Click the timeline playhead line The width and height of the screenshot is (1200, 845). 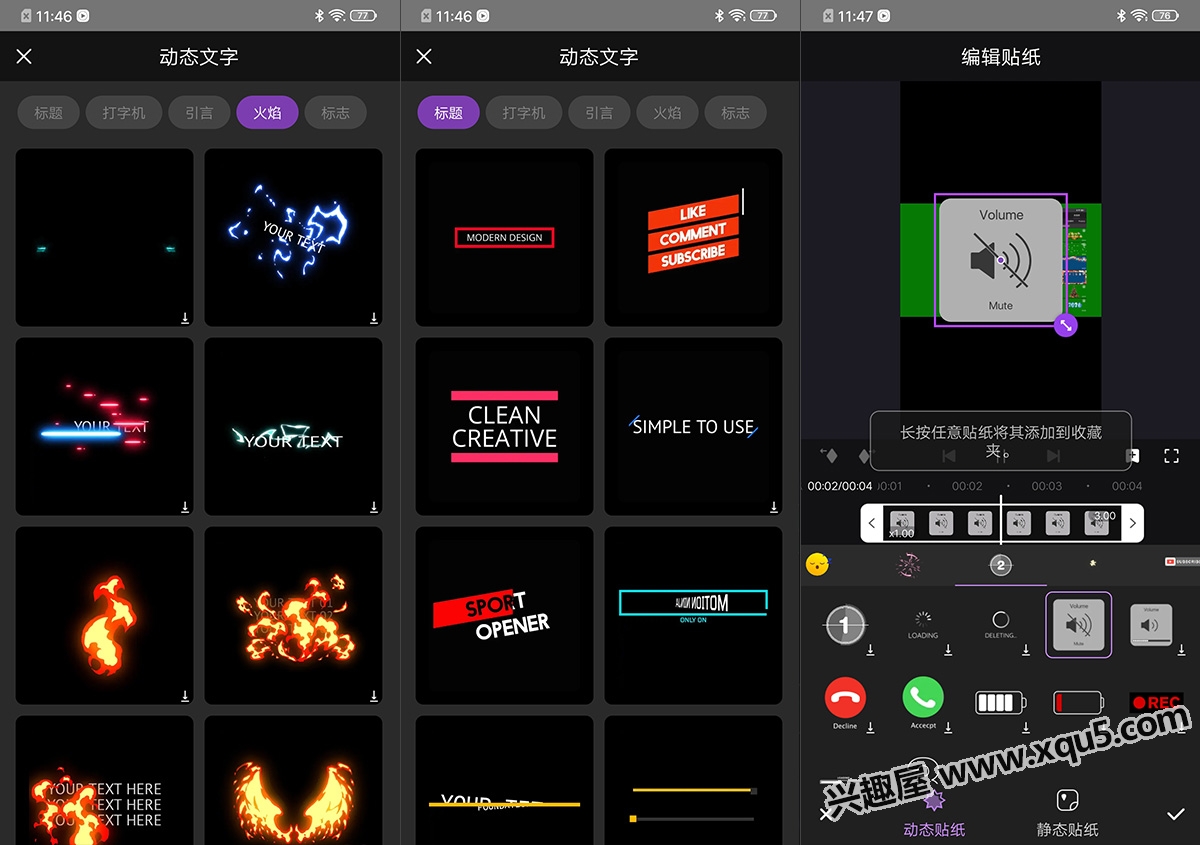1001,520
